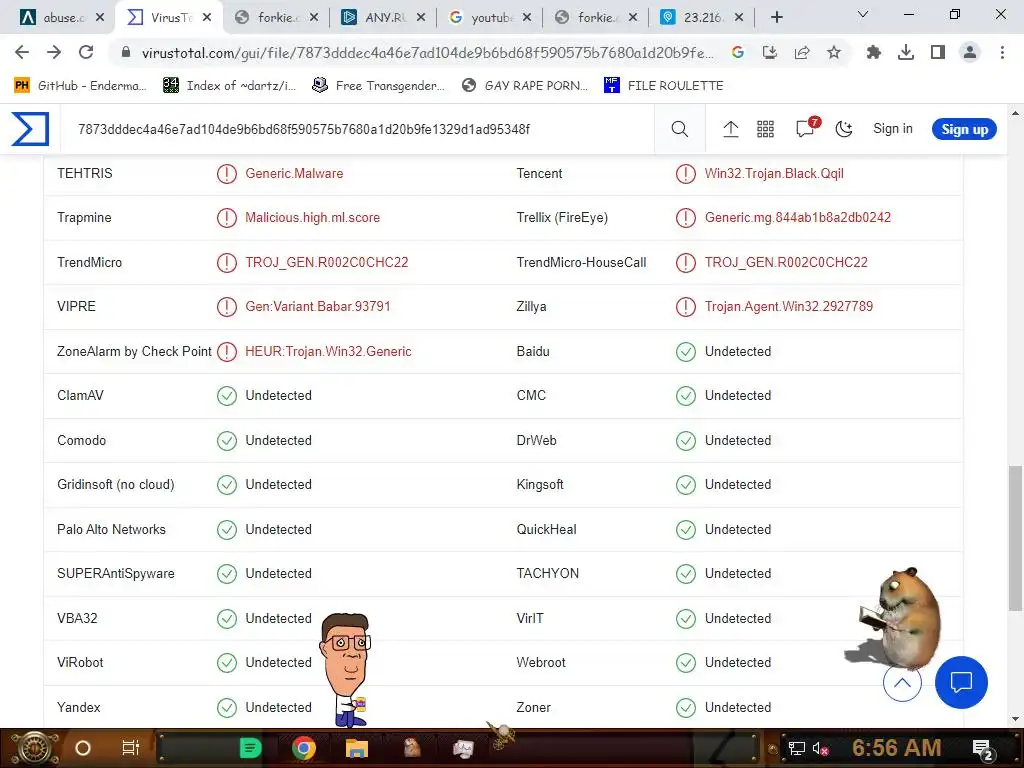Screen dimensions: 1024x768
Task: Open File Explorer from the taskbar
Action: click(357, 748)
